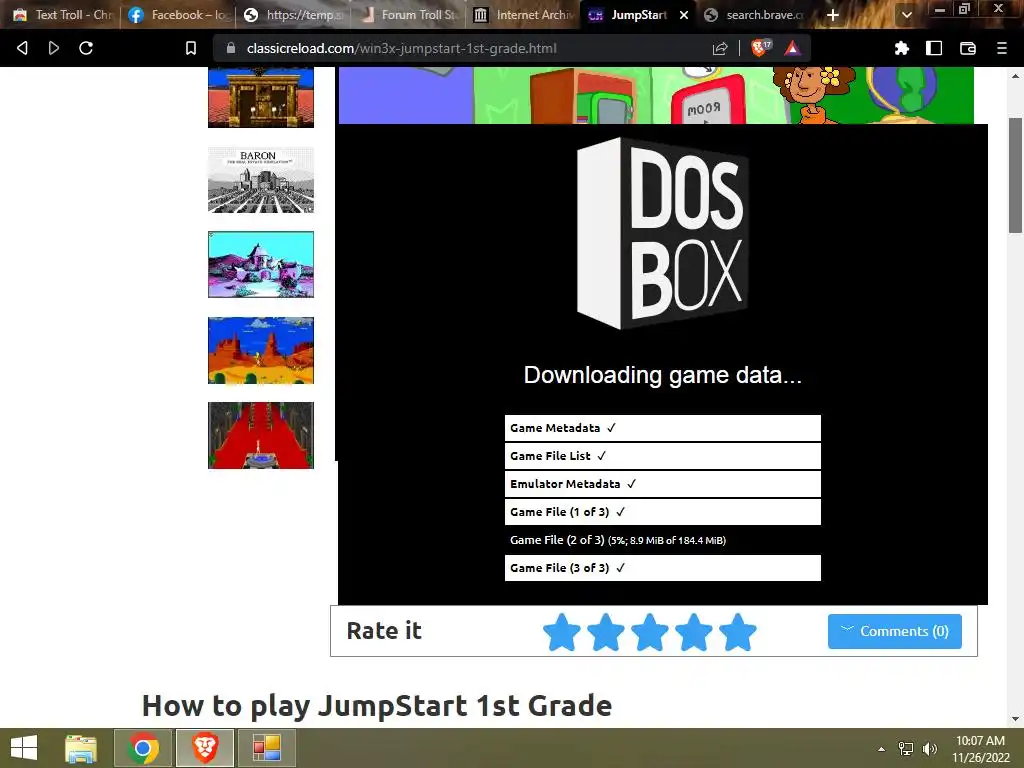Rate the game three stars
The image size is (1024, 768).
(650, 632)
